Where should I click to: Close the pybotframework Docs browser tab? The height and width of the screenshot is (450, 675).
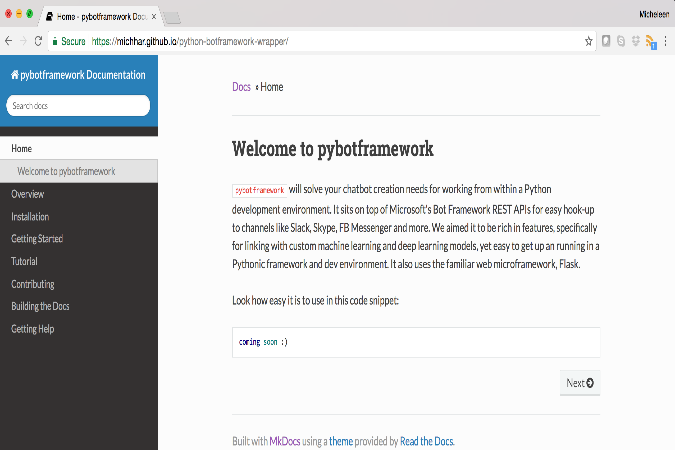point(154,17)
